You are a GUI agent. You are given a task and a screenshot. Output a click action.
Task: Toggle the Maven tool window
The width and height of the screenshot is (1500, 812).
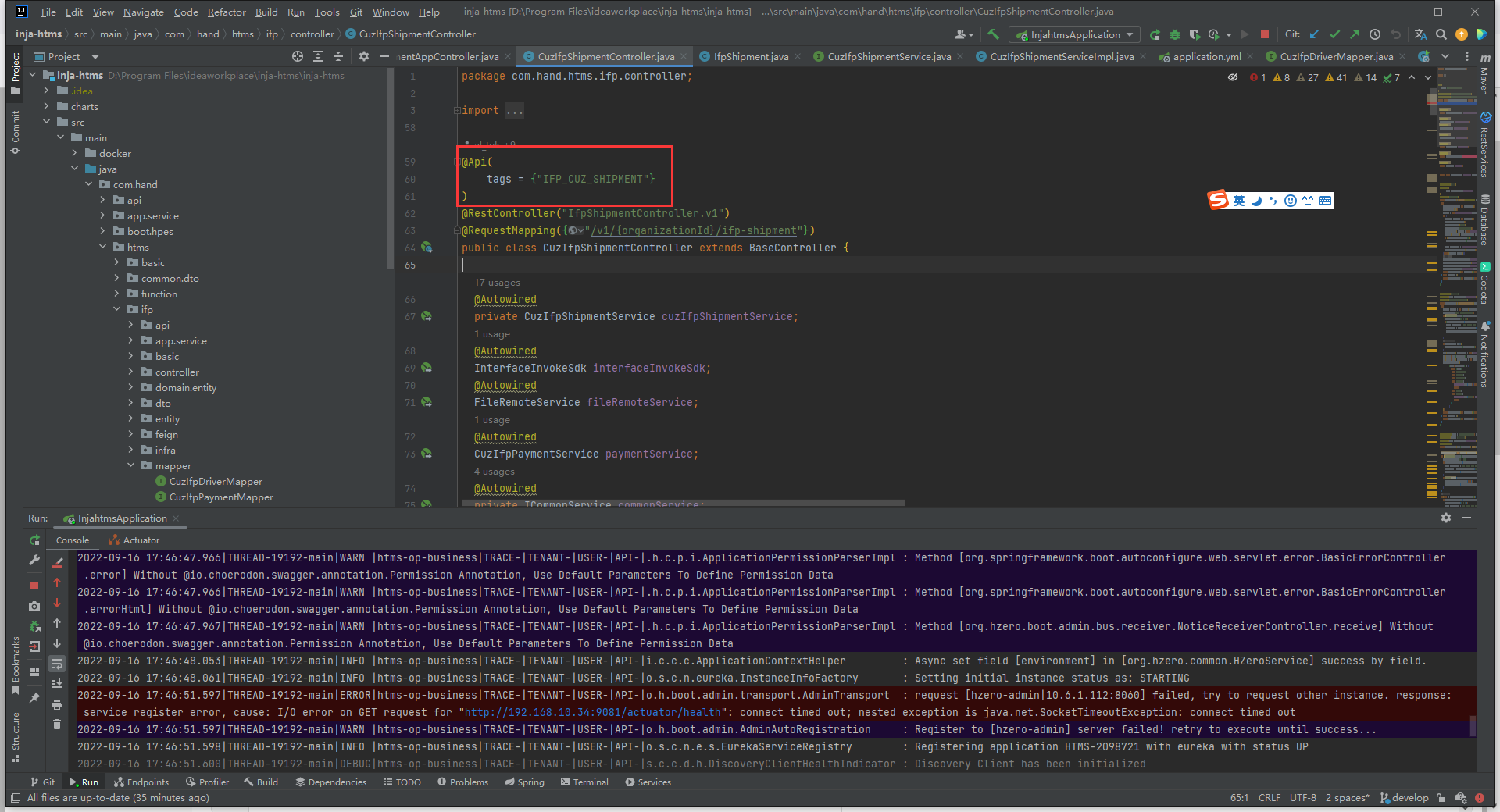point(1484,74)
